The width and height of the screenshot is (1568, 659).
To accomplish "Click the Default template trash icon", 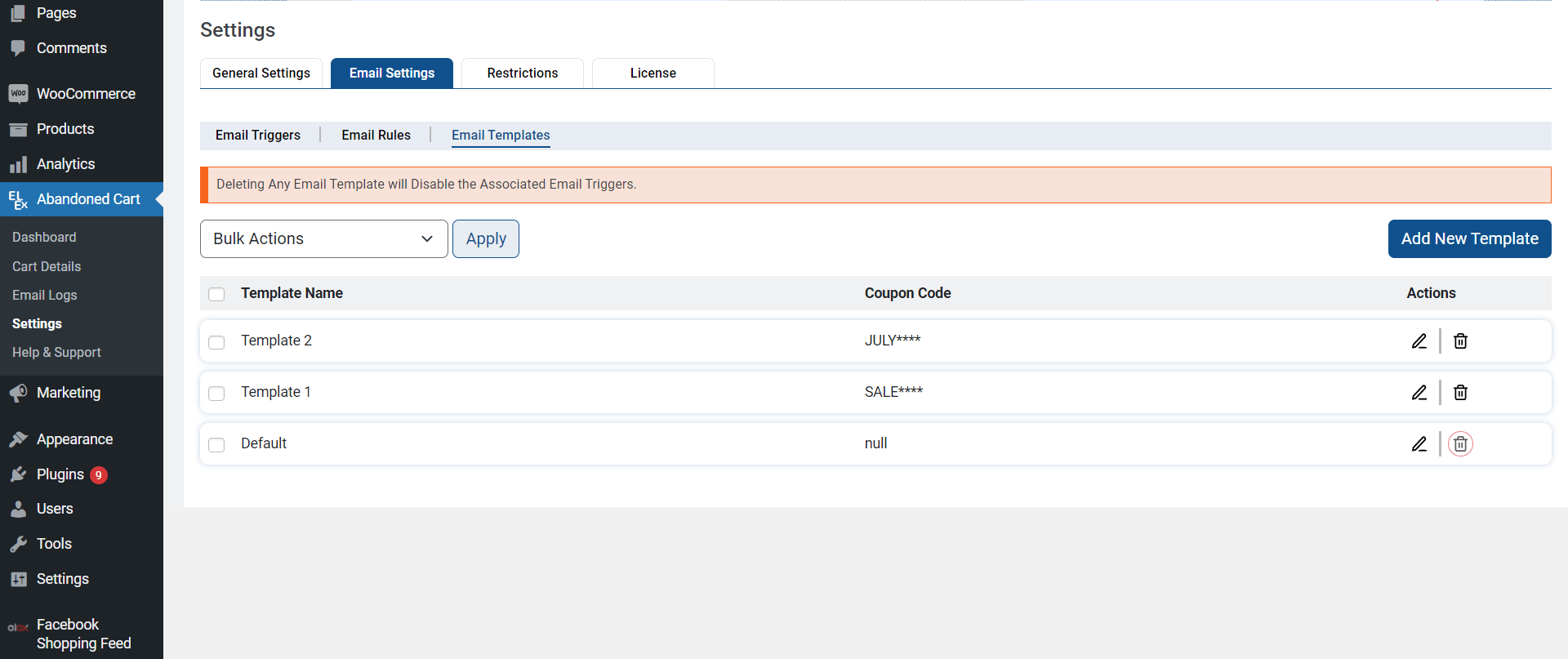I will [1460, 444].
